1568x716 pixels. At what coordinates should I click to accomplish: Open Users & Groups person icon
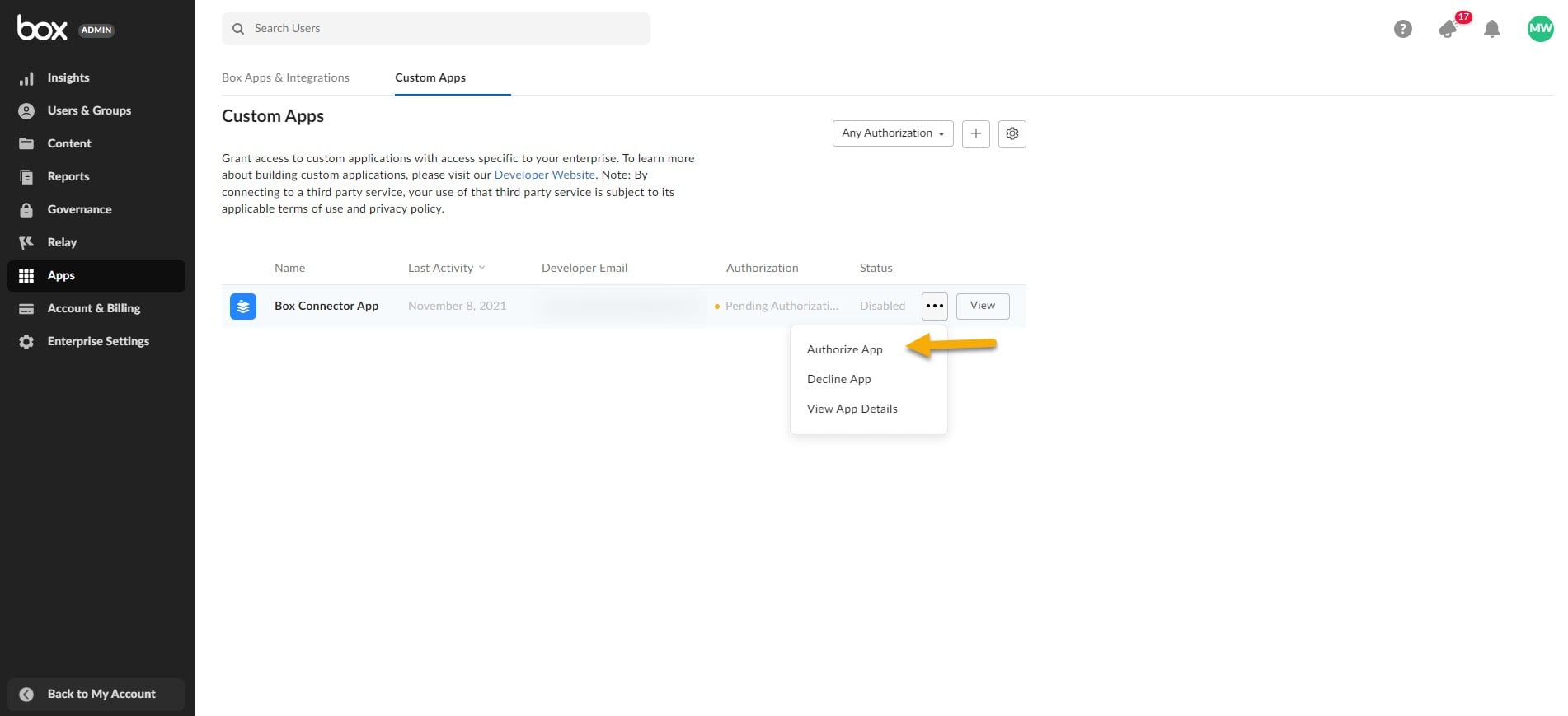[x=26, y=110]
